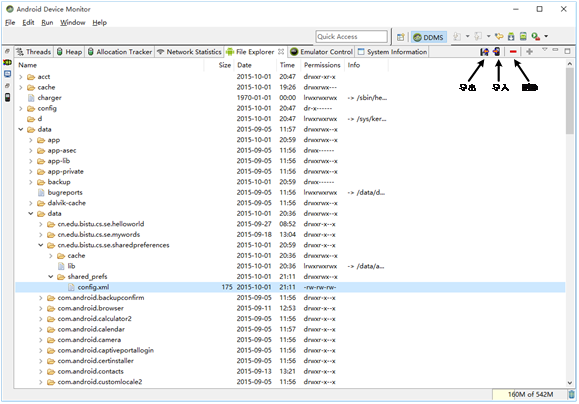Expand the com.android.browser folder
Viewport: 579px width, 404px height.
(41, 308)
